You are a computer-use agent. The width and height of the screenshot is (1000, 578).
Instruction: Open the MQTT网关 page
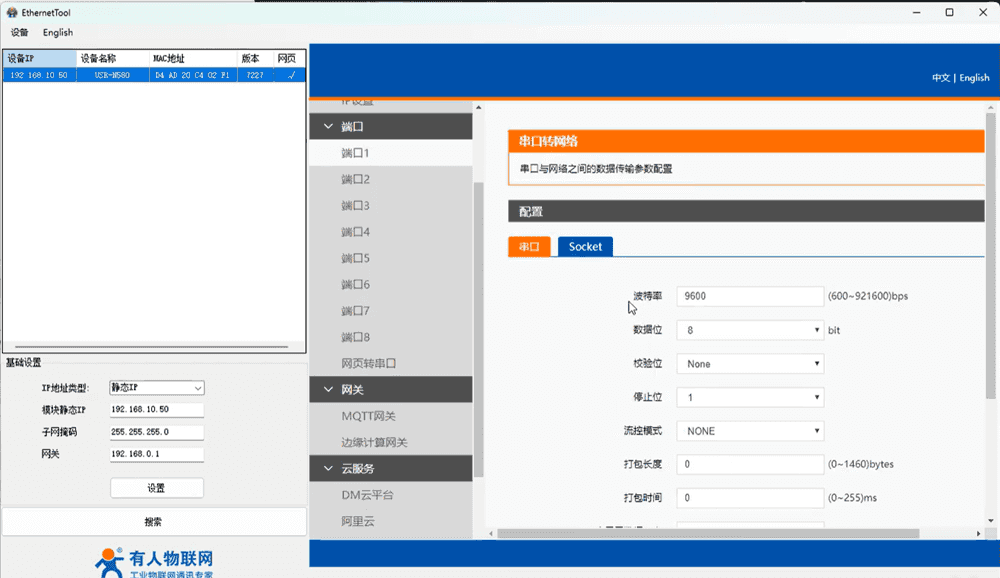coord(368,416)
